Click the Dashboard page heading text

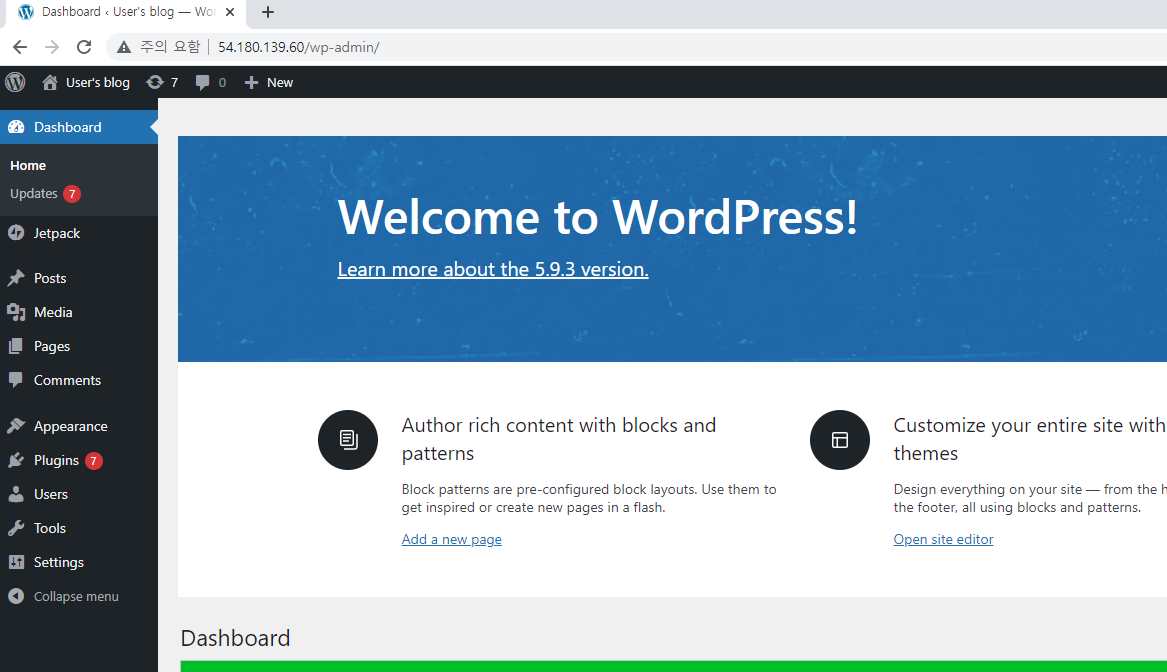click(235, 638)
